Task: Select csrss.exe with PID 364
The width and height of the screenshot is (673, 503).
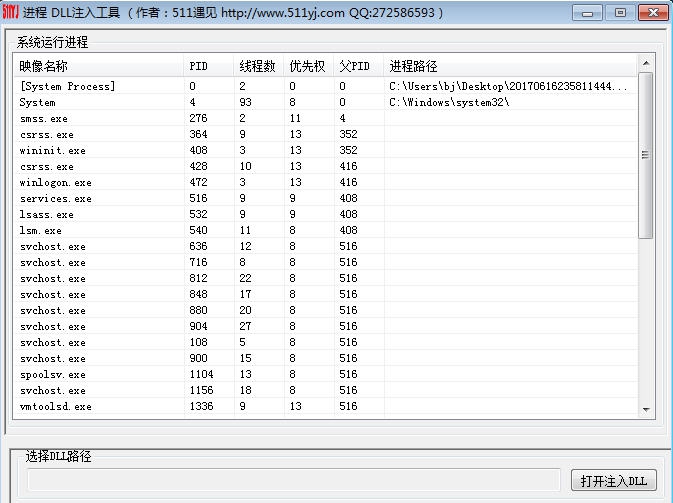Action: (x=325, y=134)
